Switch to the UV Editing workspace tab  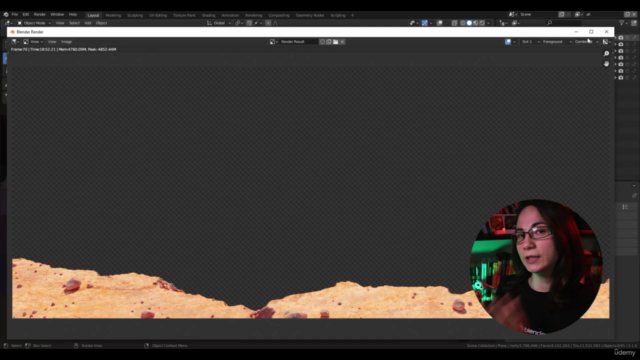tap(158, 15)
